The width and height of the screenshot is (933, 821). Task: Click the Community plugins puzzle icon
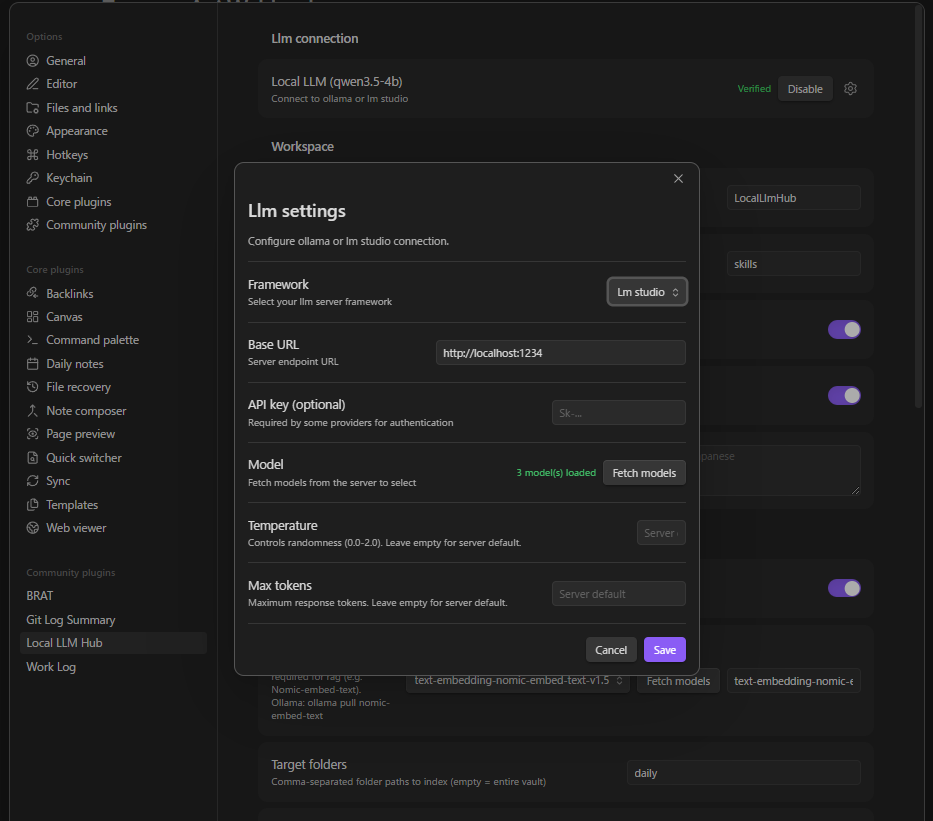(x=33, y=225)
